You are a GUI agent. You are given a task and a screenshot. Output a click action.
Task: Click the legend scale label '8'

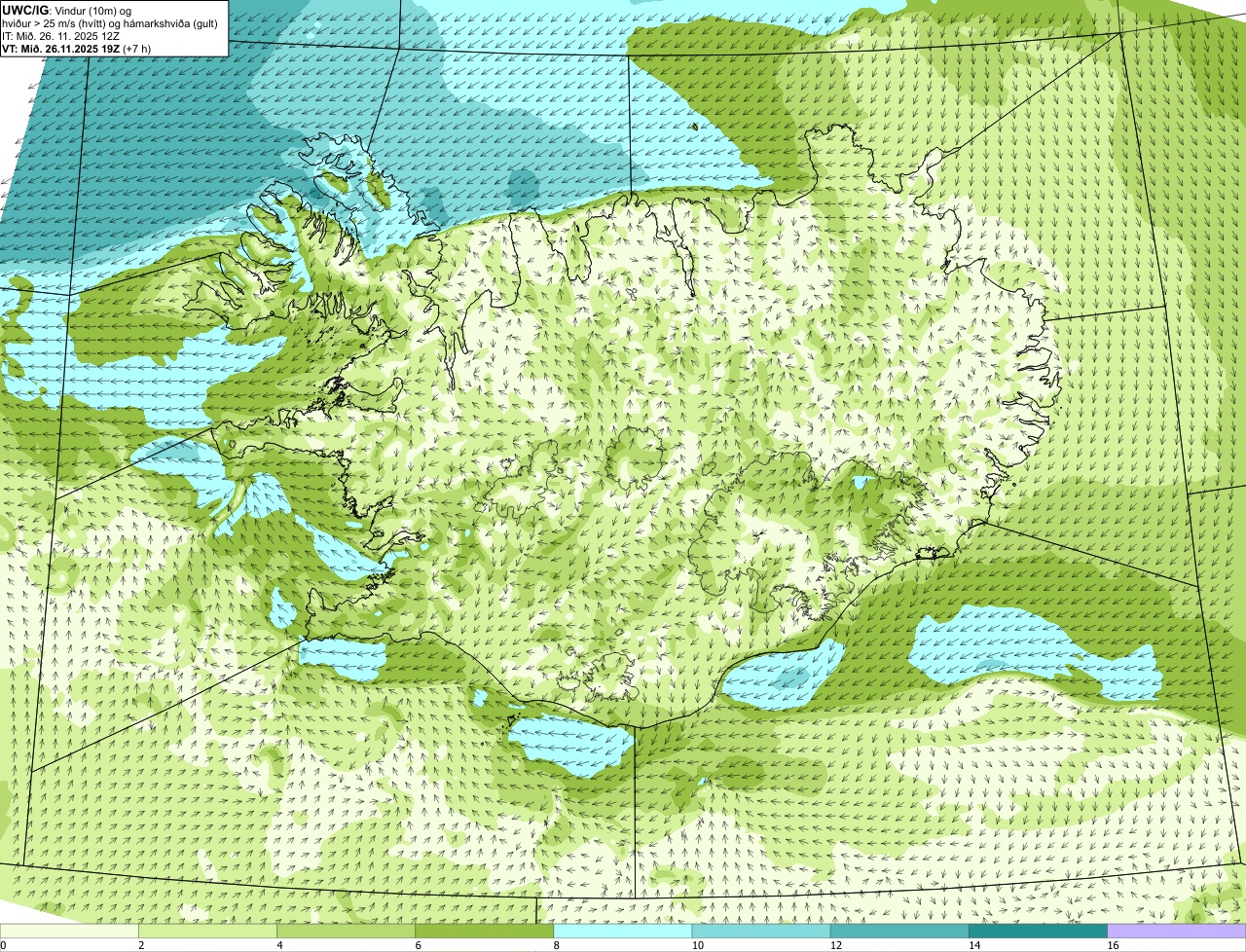tap(557, 945)
